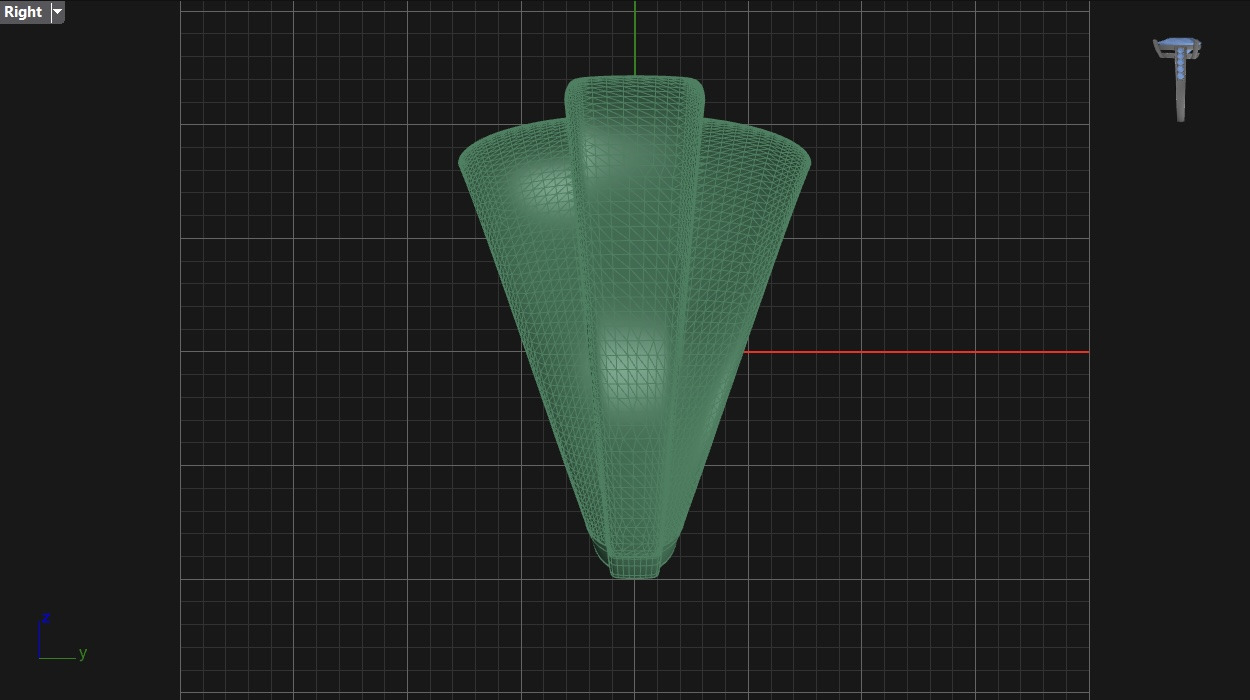
Task: Click the ring model thumbnail preview
Action: [x=1178, y=80]
